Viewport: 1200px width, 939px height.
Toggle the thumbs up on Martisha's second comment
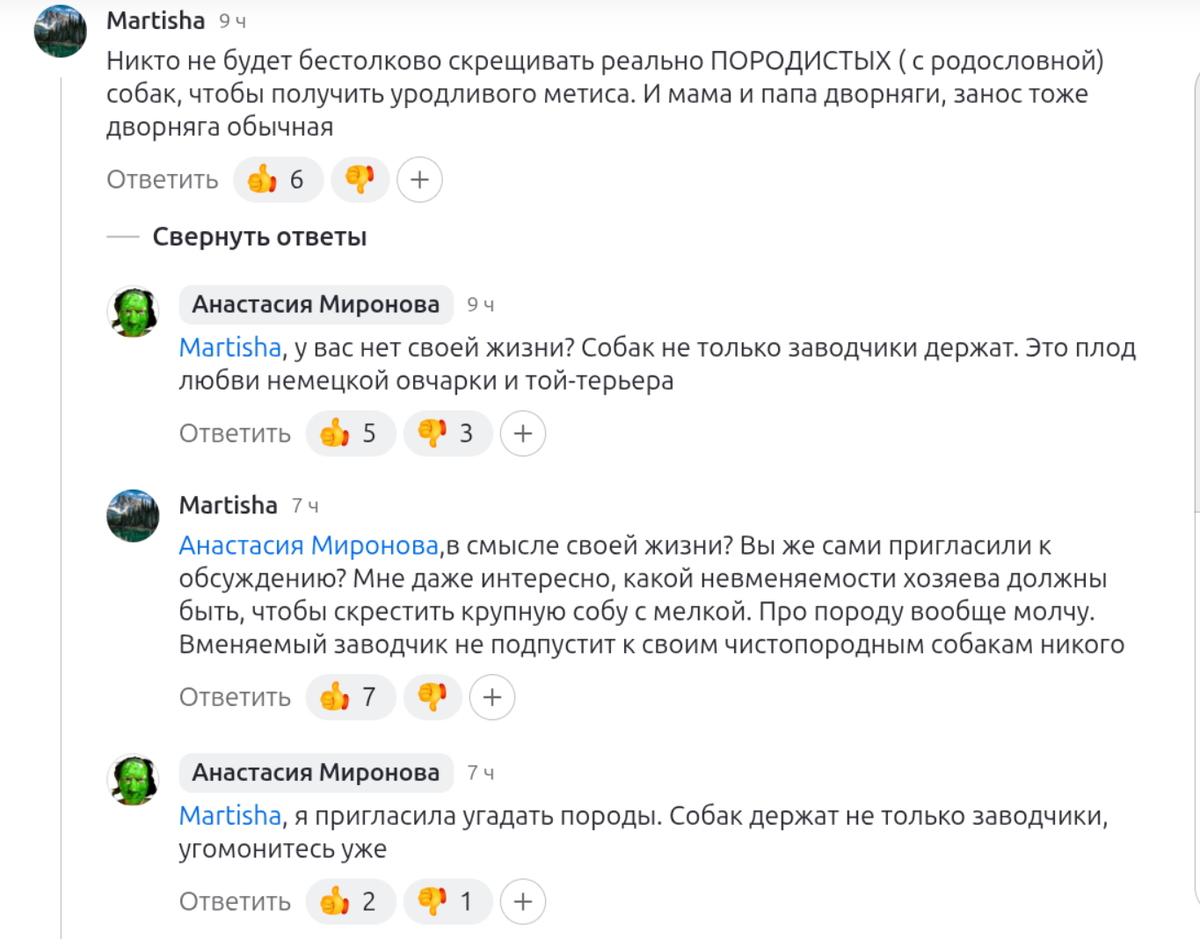(349, 697)
